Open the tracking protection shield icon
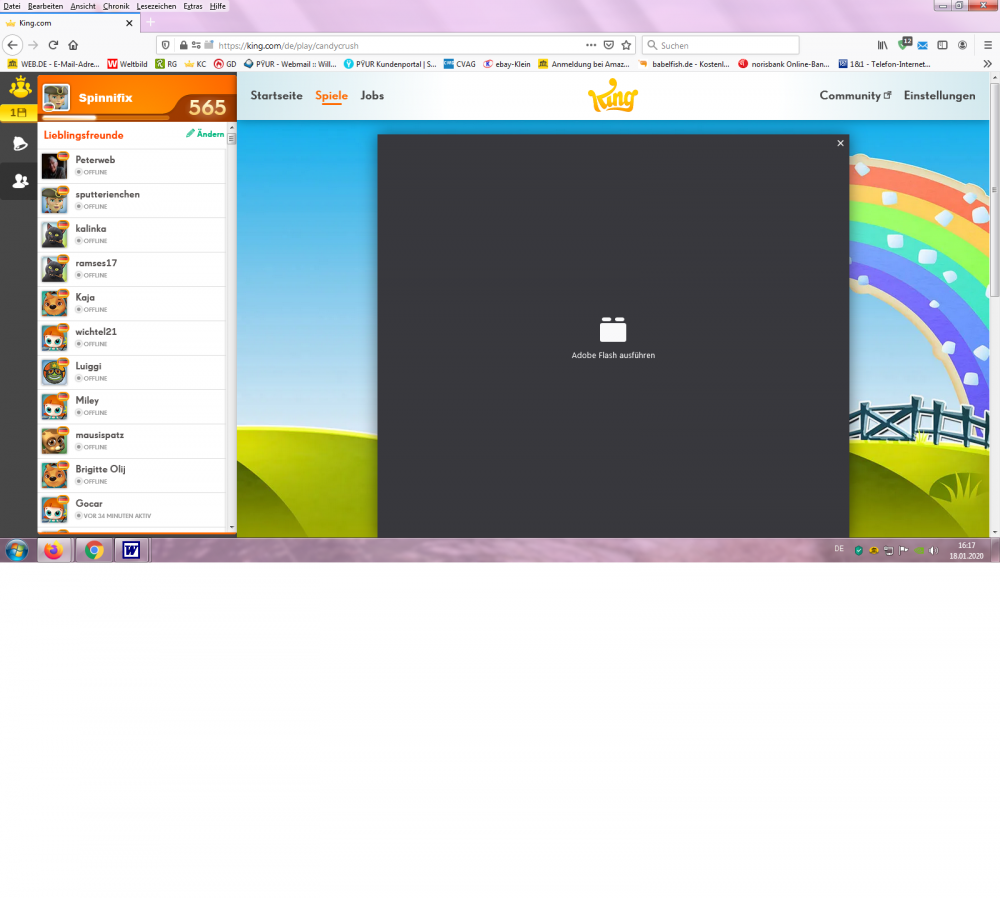Viewport: 1000px width, 898px height. (166, 45)
